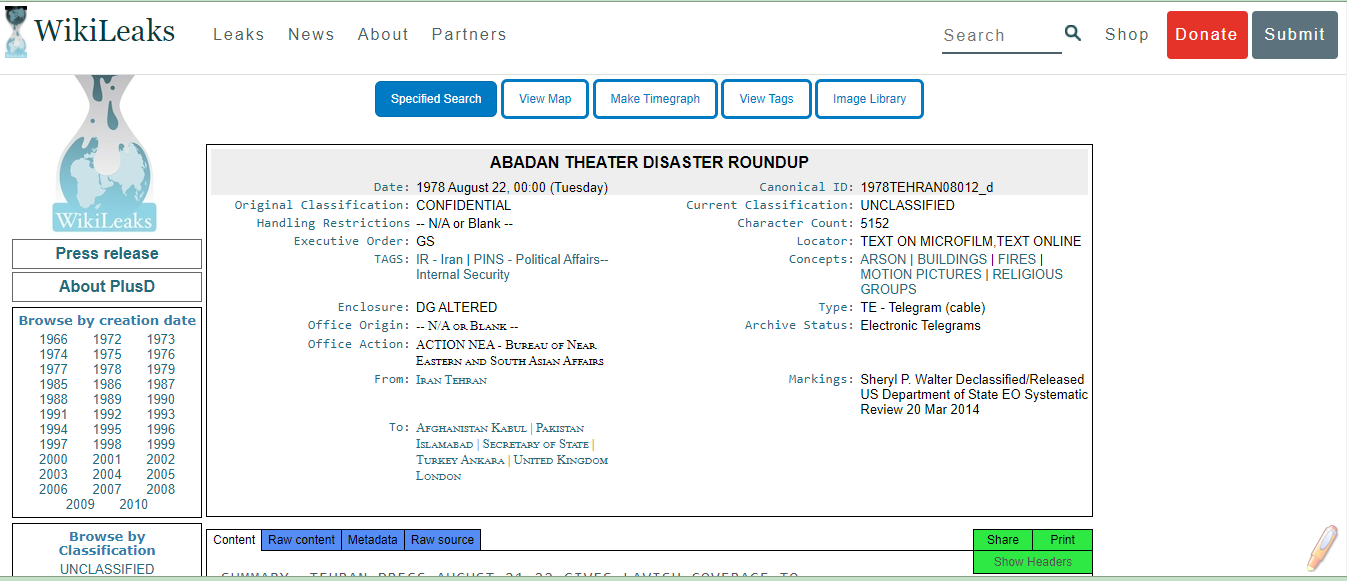
Task: Click the pencil icon at bottom right
Action: [1321, 547]
